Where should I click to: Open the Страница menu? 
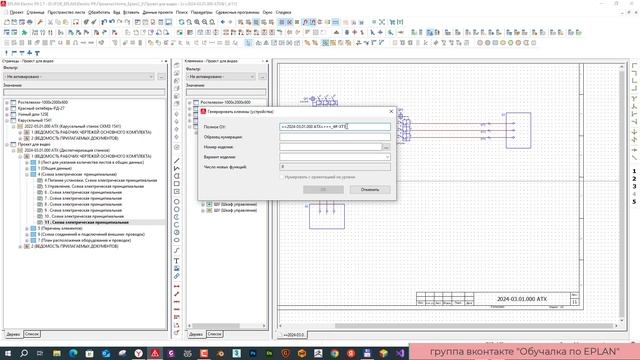click(35, 12)
